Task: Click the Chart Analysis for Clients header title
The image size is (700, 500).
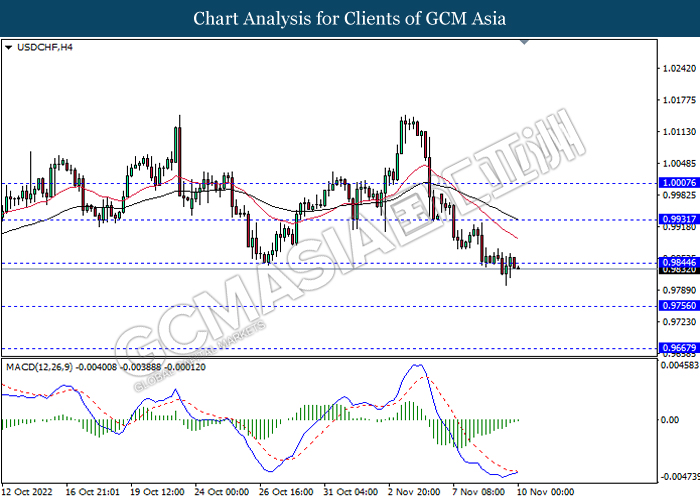Action: point(350,18)
